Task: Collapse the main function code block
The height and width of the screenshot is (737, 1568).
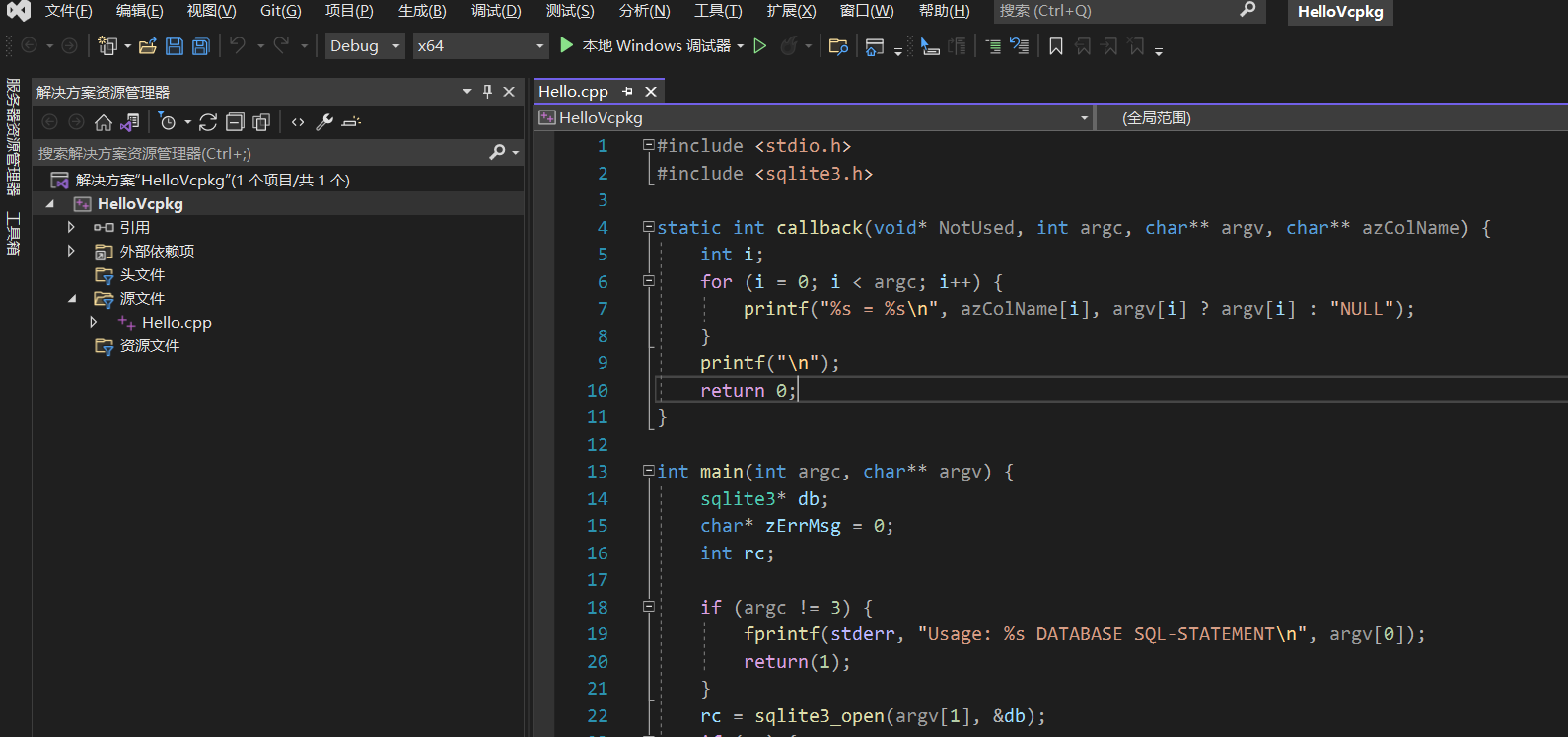Action: point(649,471)
